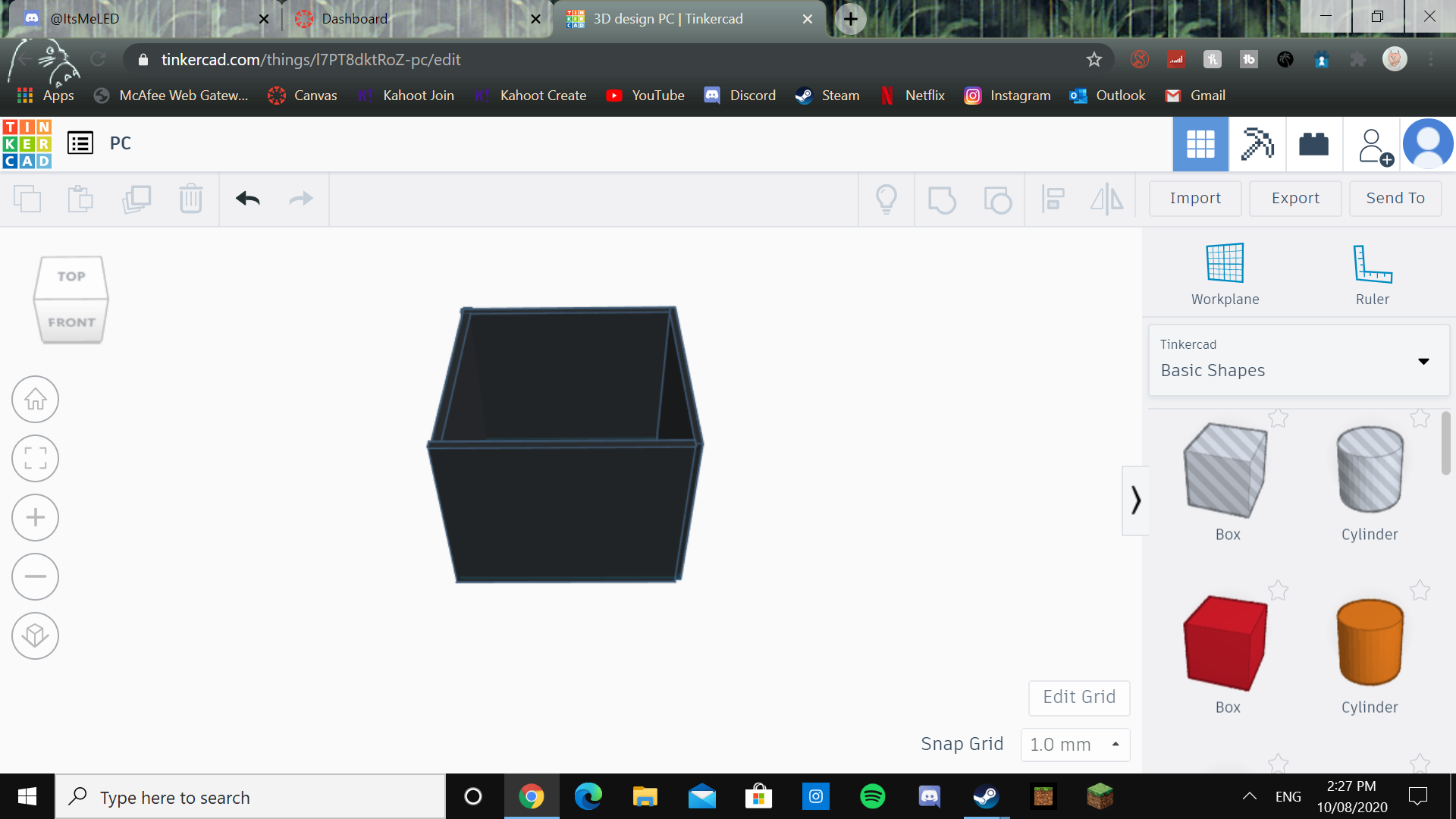Click the Edit Grid button
The height and width of the screenshot is (819, 1456).
pos(1078,697)
